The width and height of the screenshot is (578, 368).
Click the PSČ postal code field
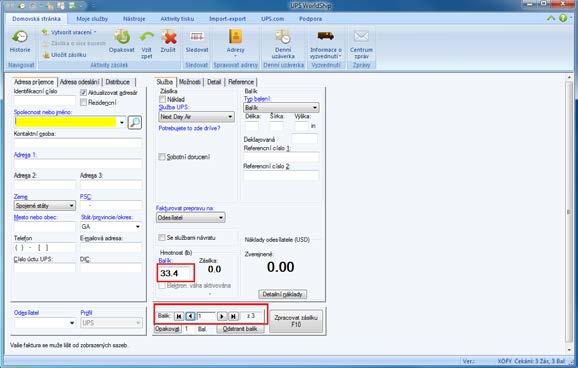coord(111,205)
